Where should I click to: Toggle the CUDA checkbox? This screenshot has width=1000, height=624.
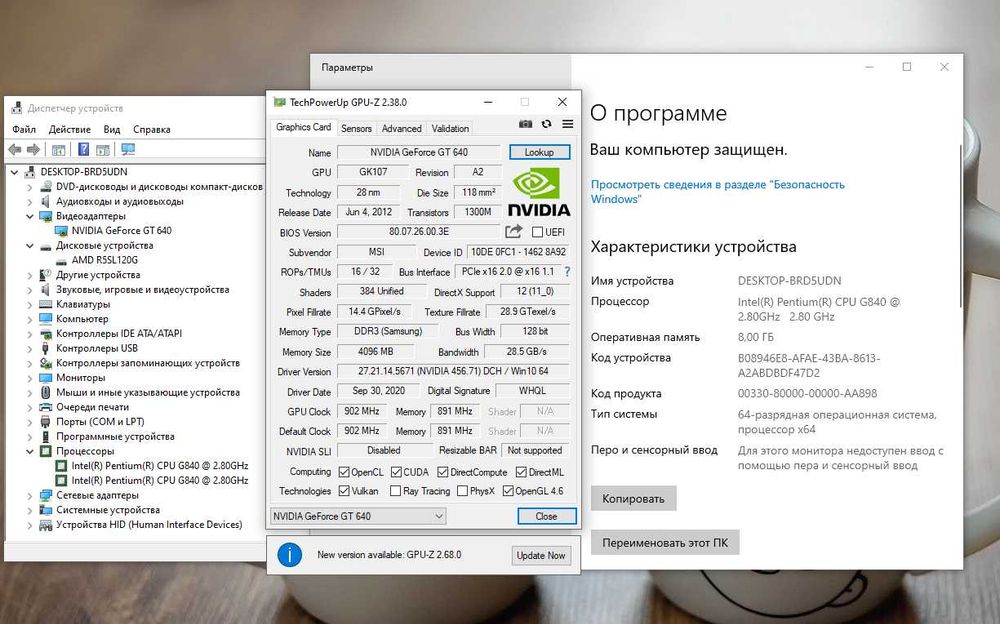pos(397,472)
